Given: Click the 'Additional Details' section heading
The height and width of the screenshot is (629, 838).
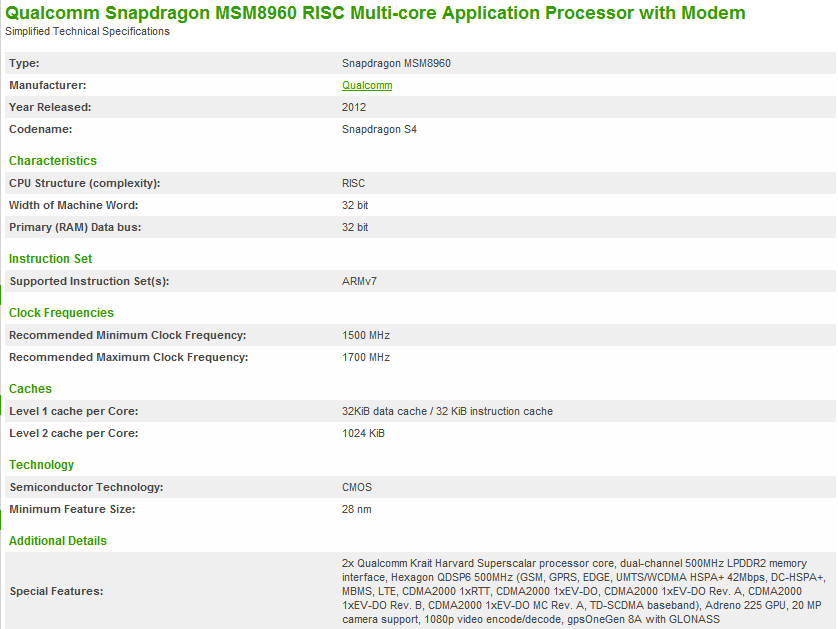Looking at the screenshot, I should pos(58,541).
